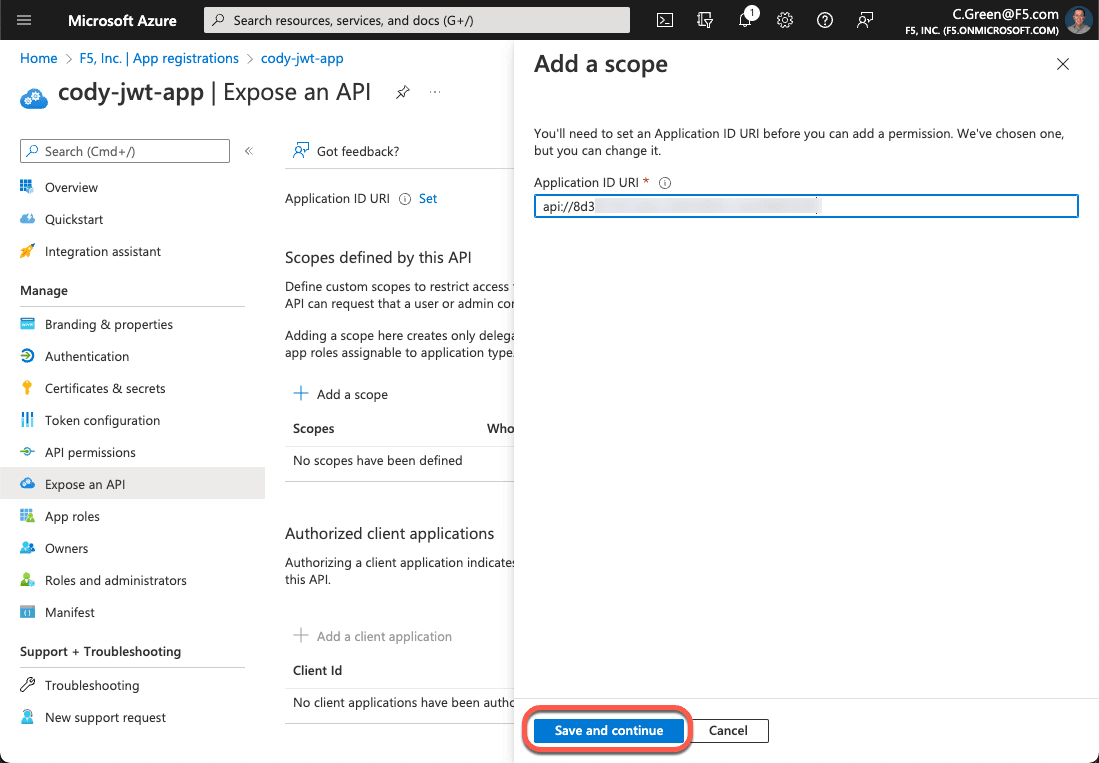Open the Azure portal hamburger menu
1099x763 pixels.
[x=25, y=20]
